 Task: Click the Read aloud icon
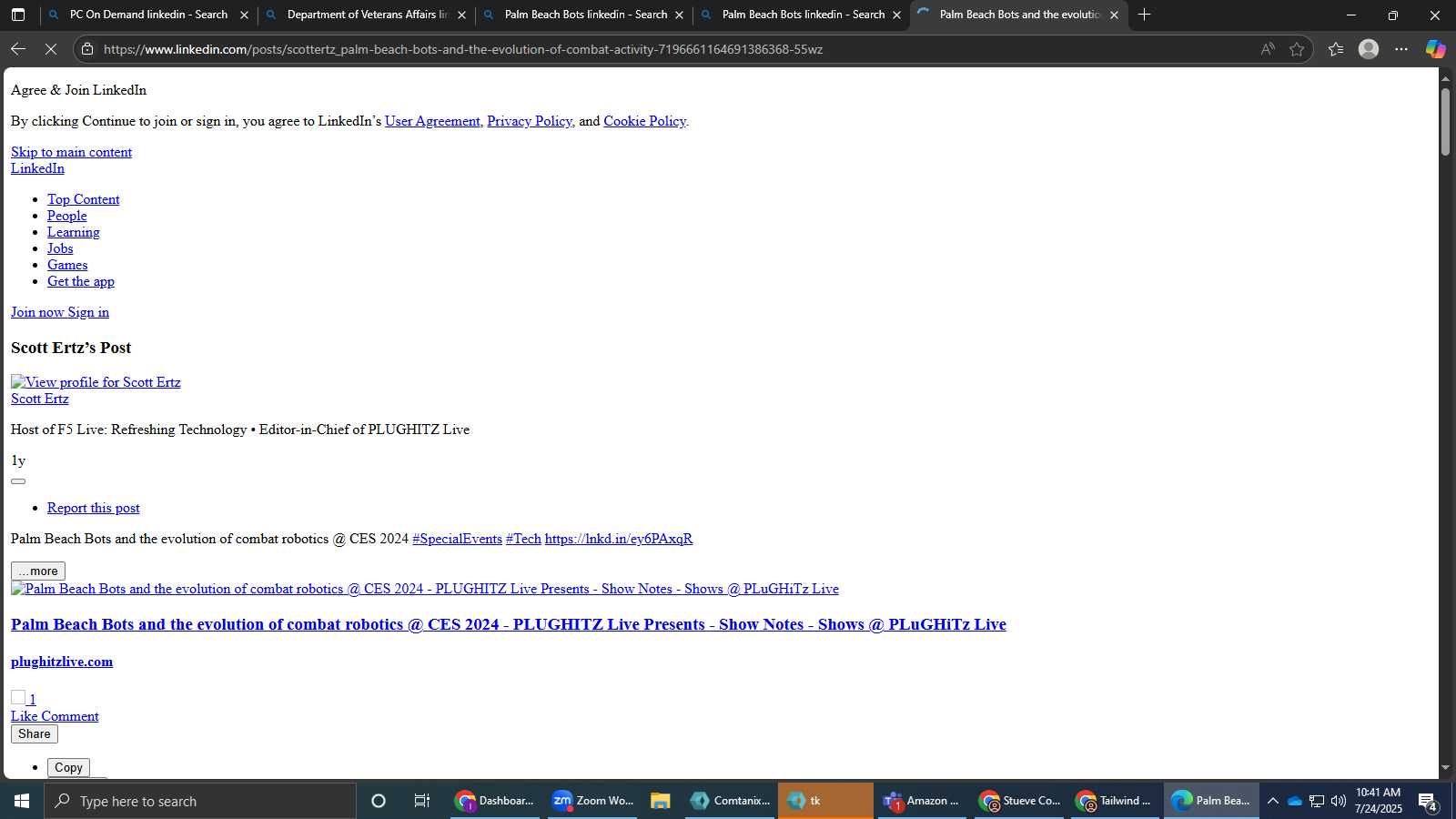(1268, 49)
